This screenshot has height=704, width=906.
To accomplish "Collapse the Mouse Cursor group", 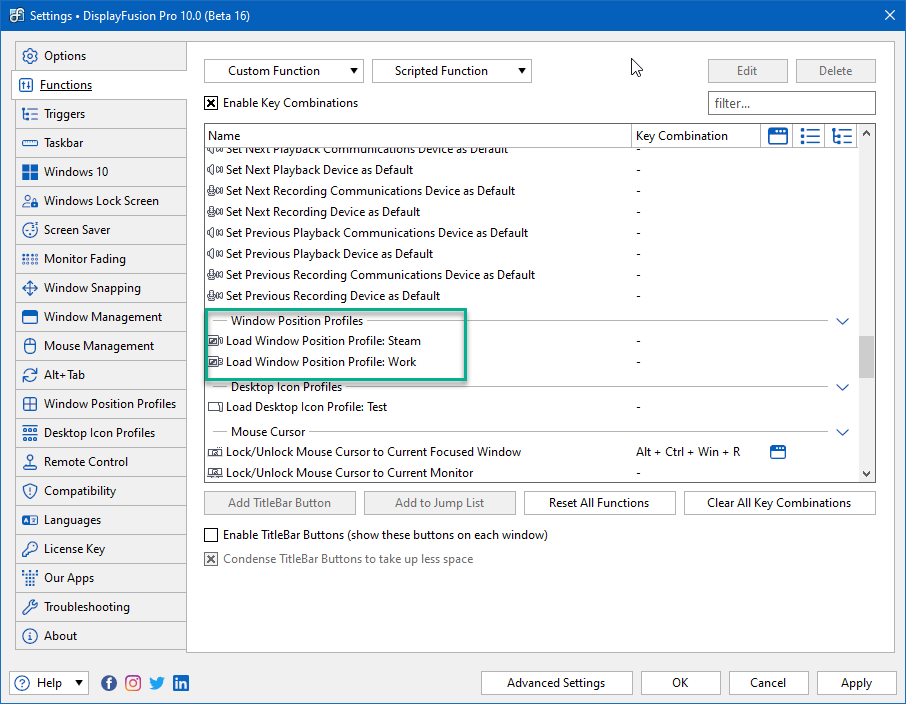I will [842, 432].
